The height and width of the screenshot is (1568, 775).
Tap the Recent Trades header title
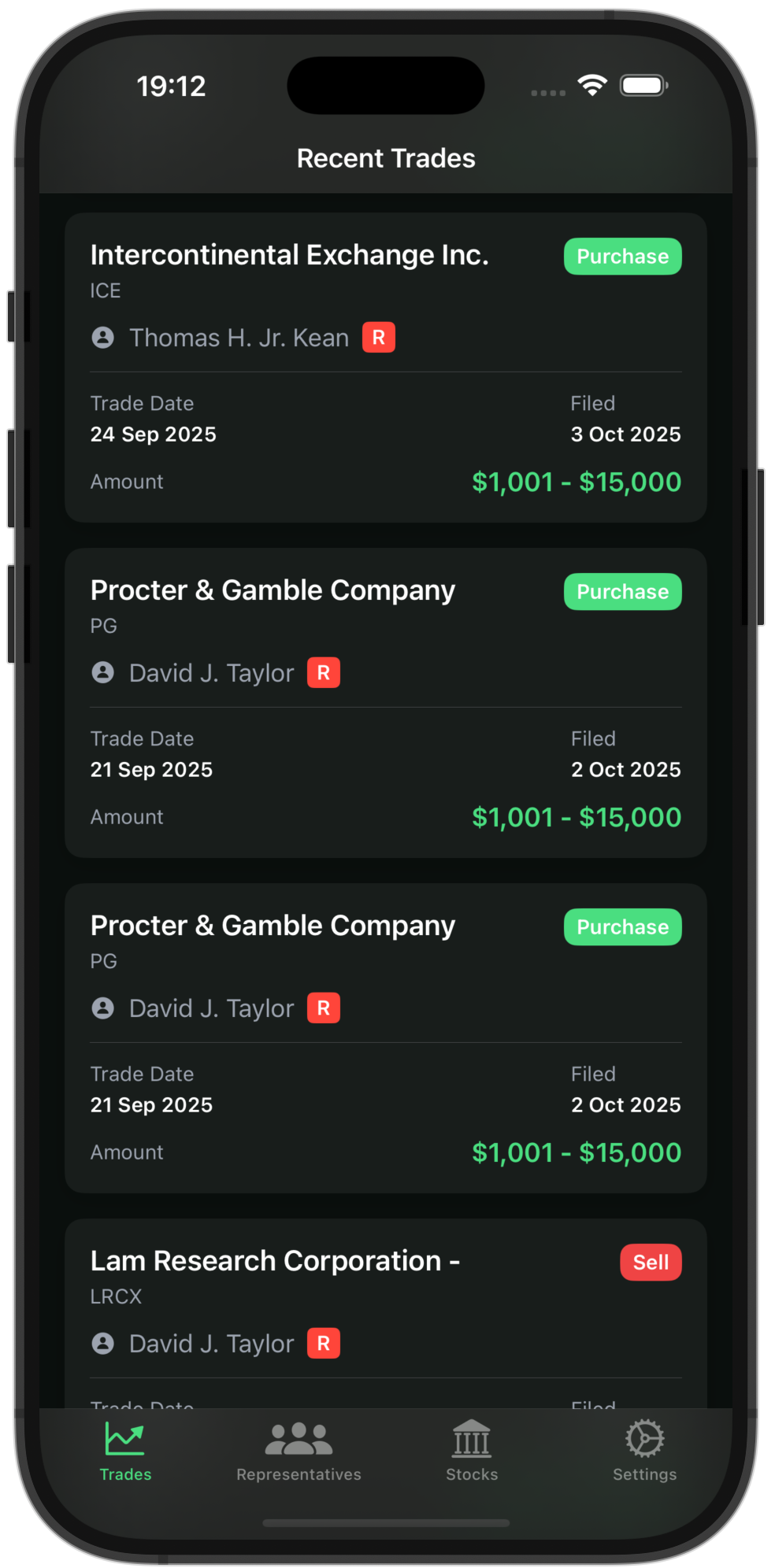(386, 158)
